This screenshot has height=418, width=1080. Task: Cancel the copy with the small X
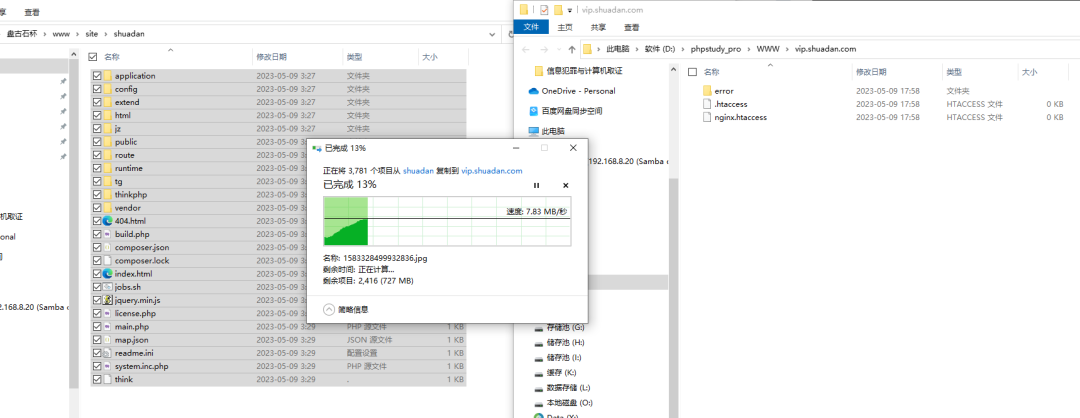pyautogui.click(x=565, y=185)
